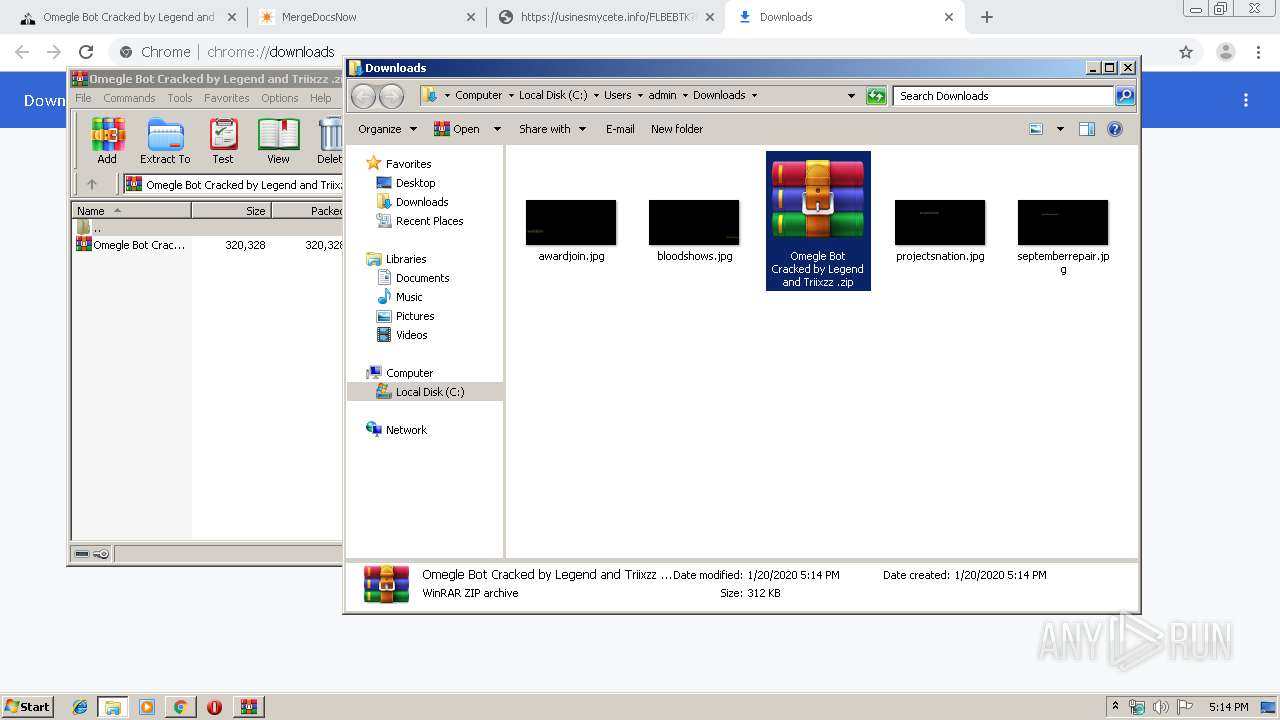Click the Search Downloads magnifier icon

(x=1125, y=96)
